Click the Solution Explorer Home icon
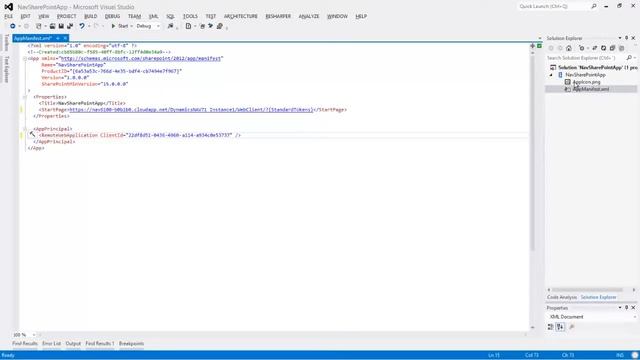 (x=569, y=48)
